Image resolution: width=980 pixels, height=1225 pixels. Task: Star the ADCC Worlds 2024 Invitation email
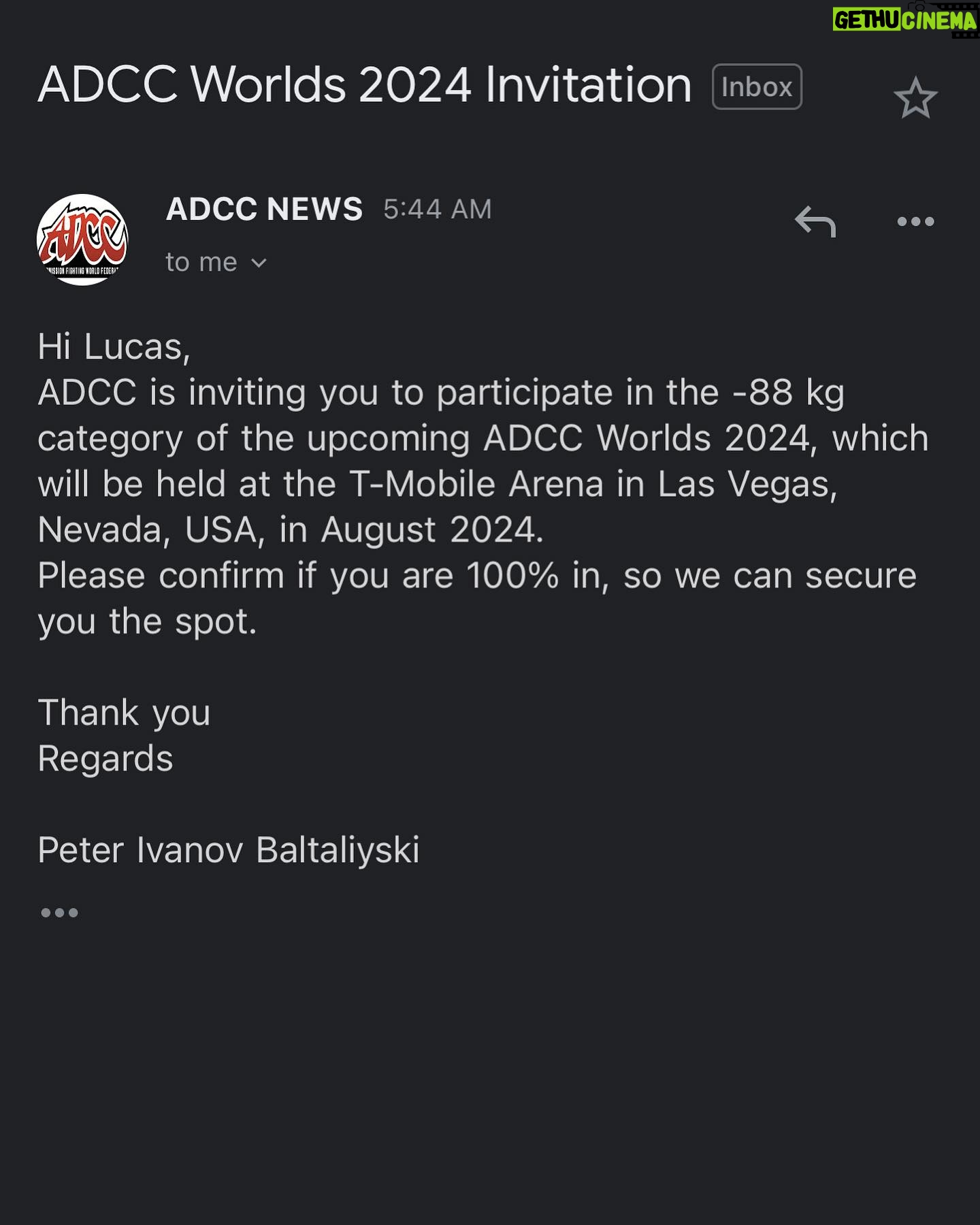[x=915, y=97]
